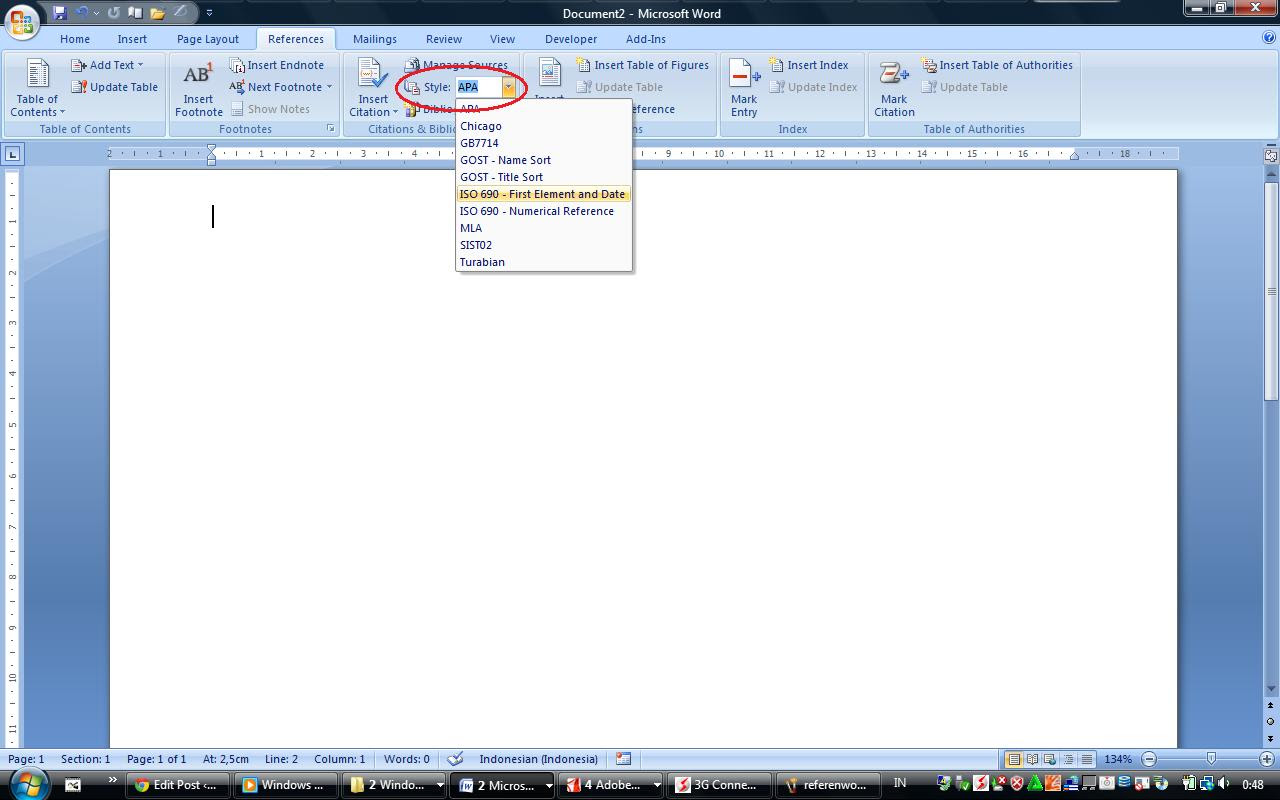Click zoom in plus button

[x=1267, y=759]
